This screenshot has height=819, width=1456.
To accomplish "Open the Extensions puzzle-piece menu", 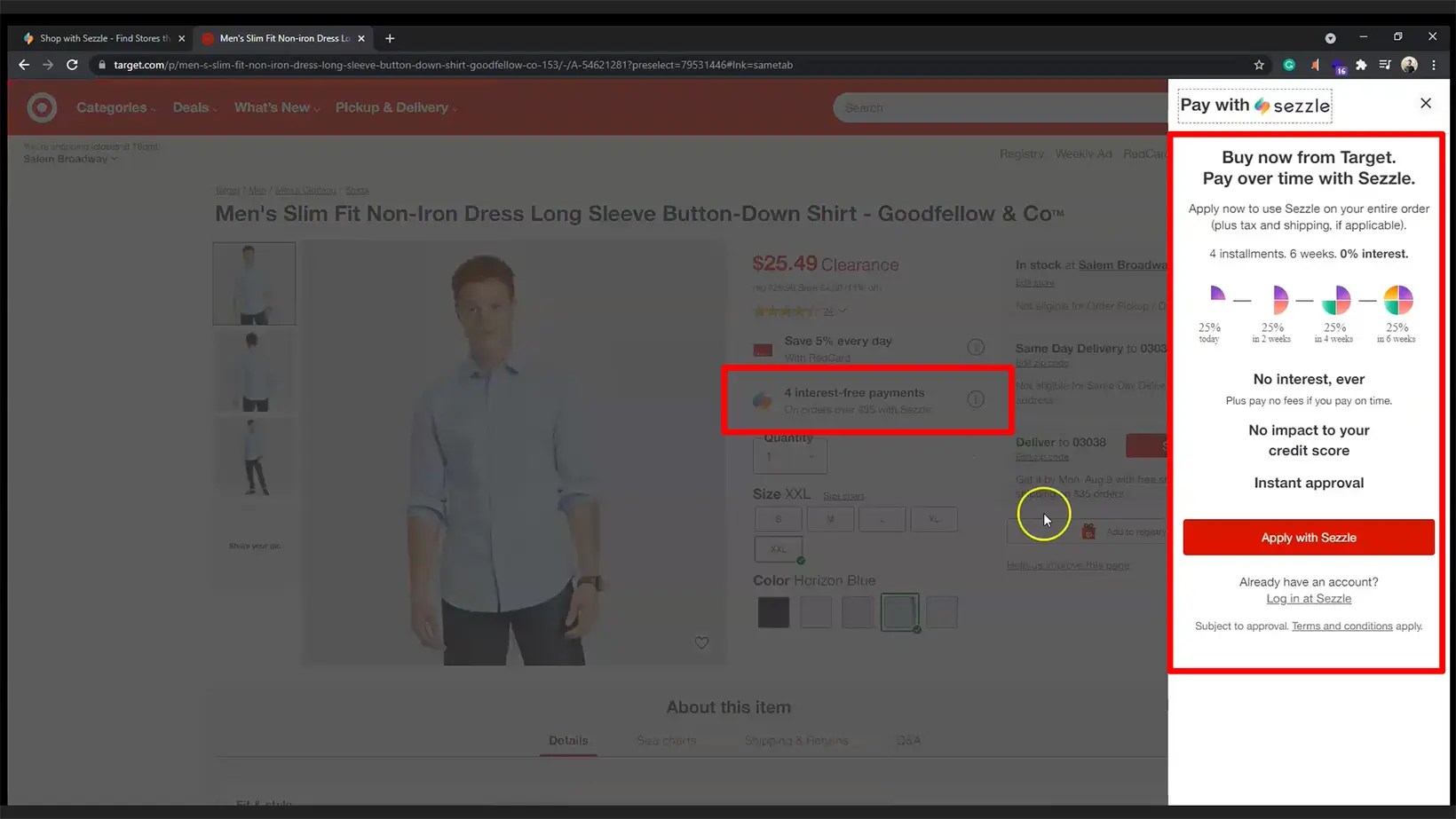I will point(1361,65).
